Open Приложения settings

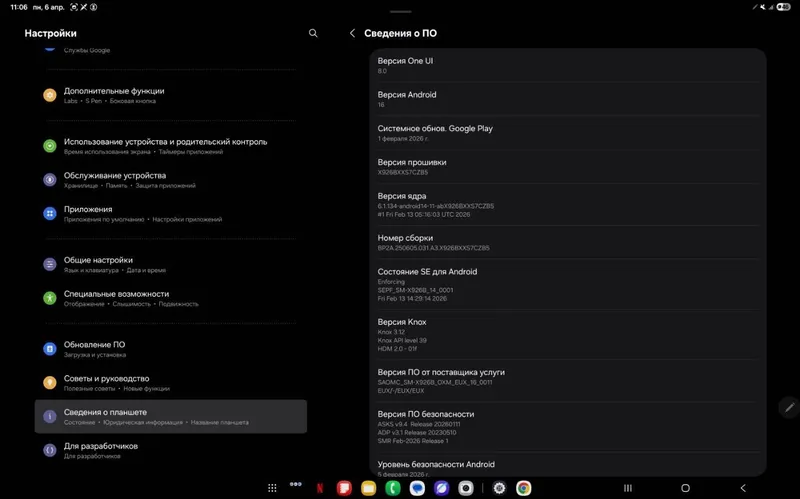click(x=170, y=213)
